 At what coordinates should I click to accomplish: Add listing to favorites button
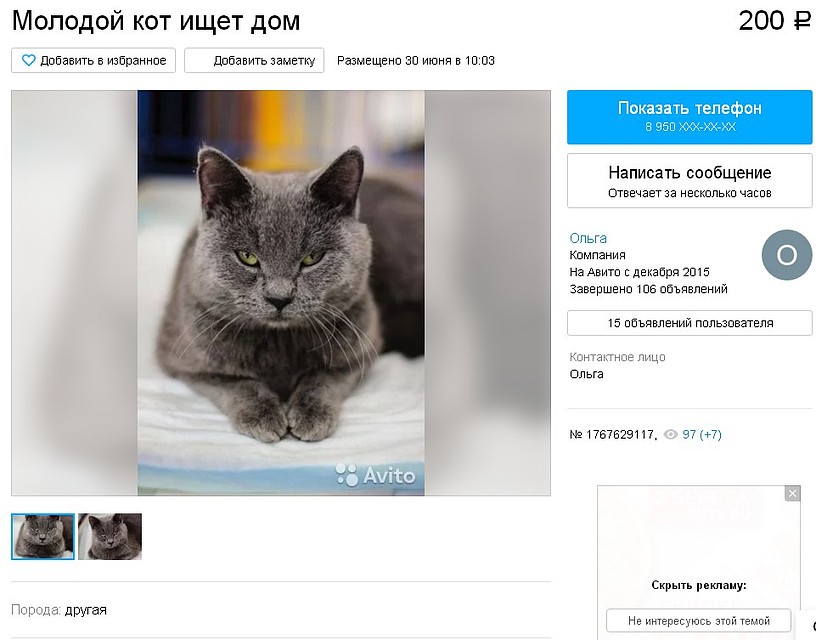tap(94, 60)
